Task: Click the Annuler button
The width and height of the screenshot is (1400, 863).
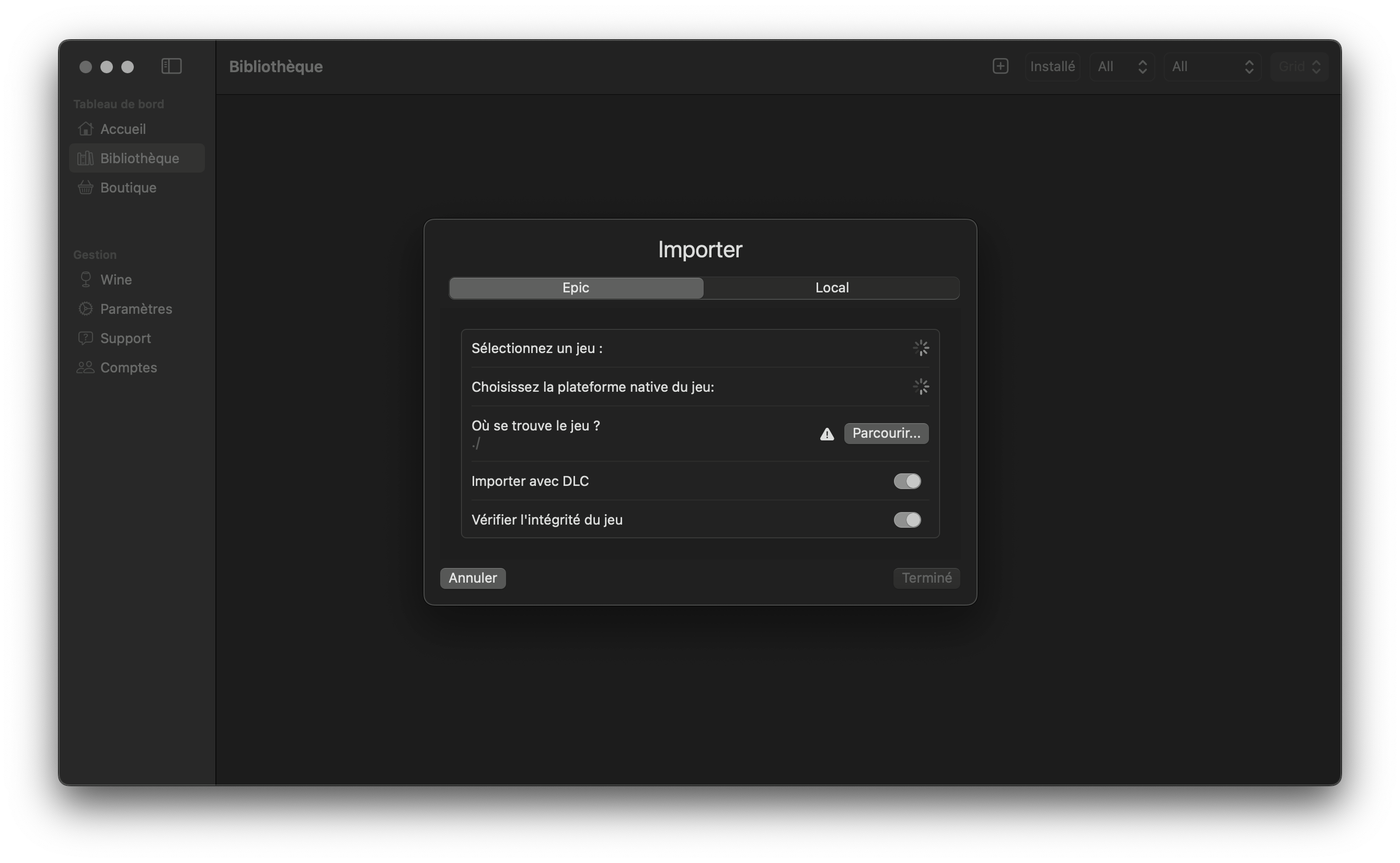Action: point(473,578)
